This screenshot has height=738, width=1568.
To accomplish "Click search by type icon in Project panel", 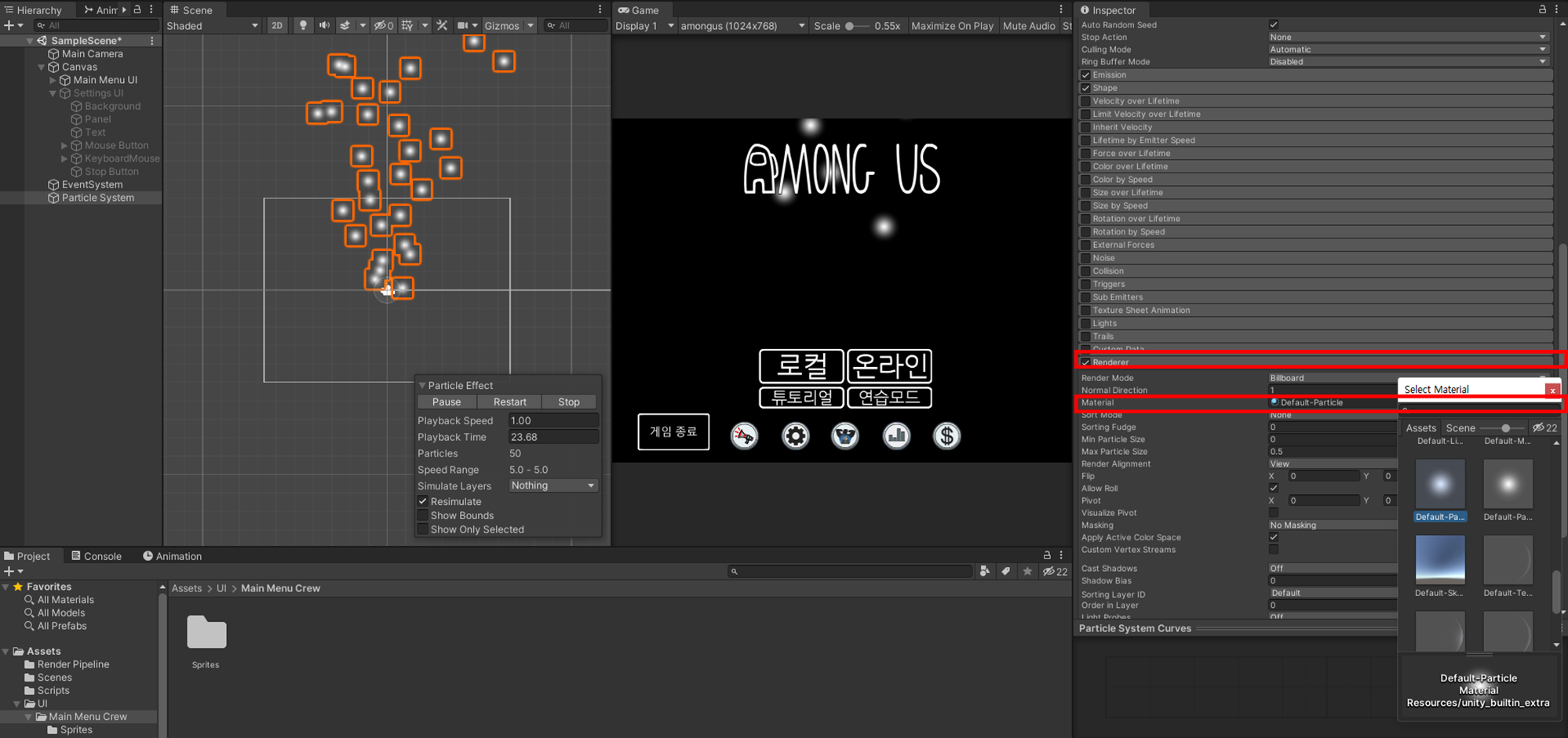I will [x=984, y=571].
